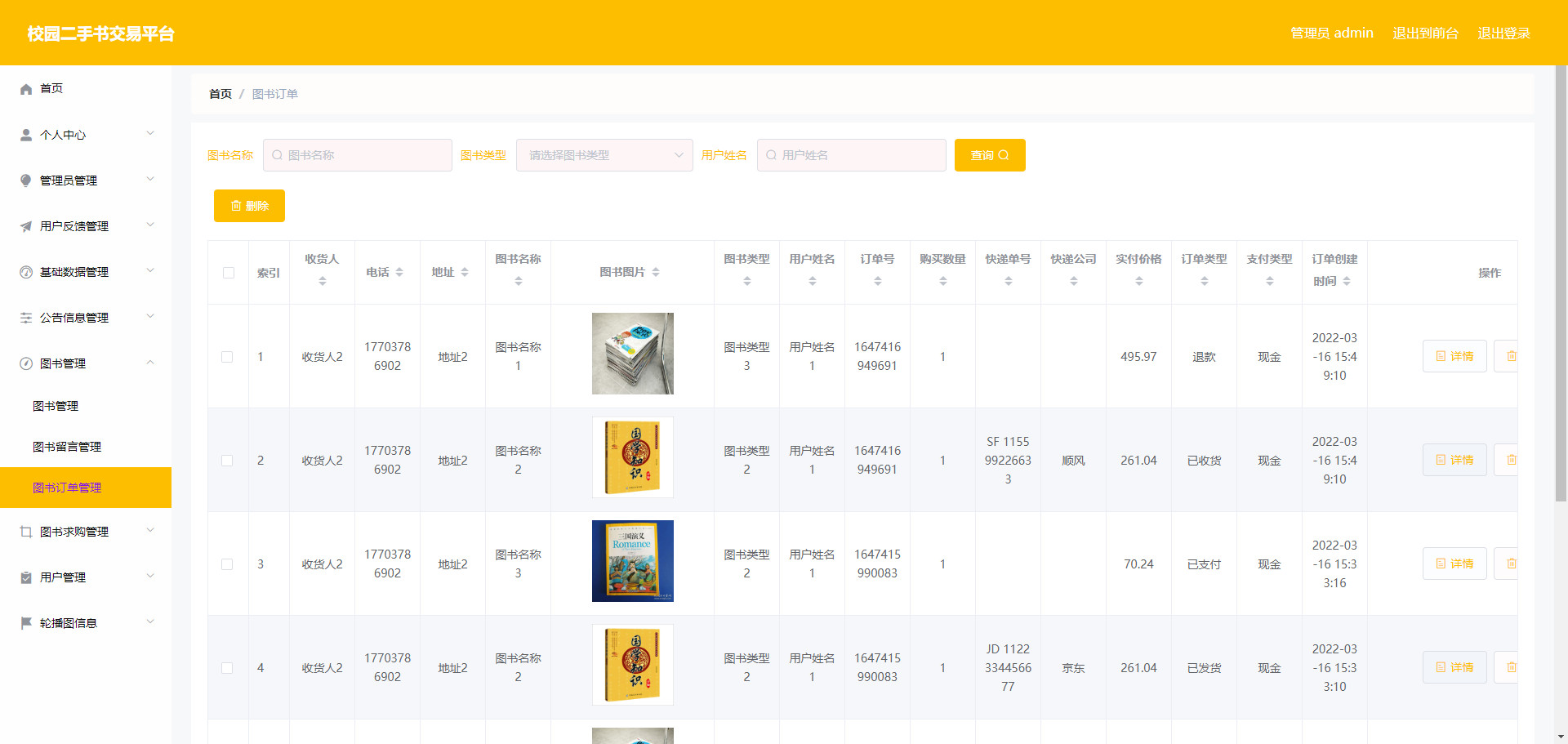Sort by 图书名称 column arrows
1568x744 pixels.
click(519, 281)
